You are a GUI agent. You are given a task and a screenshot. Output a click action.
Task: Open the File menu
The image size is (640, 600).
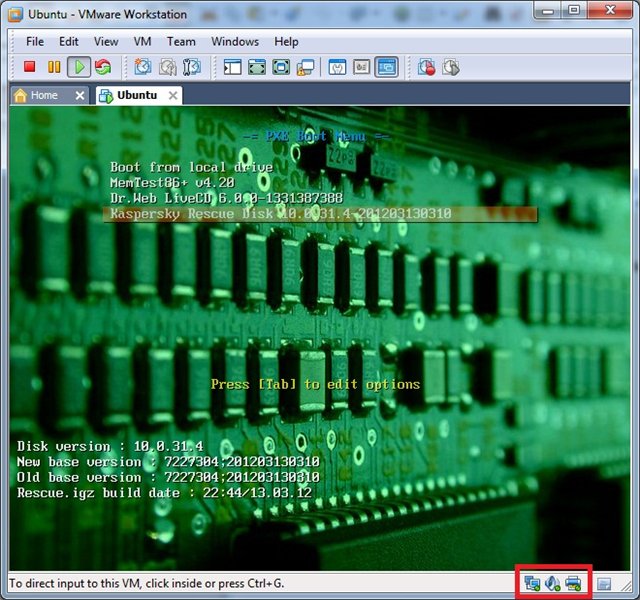(x=35, y=42)
